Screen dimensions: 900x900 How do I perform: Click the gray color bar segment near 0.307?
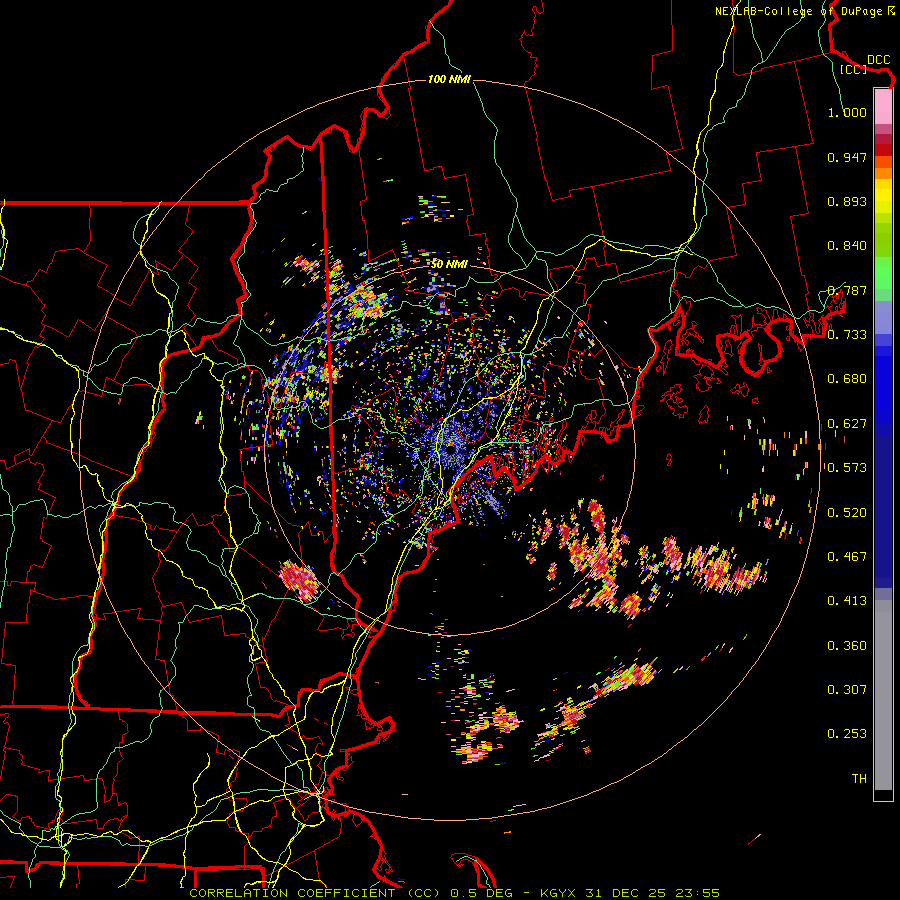click(x=883, y=695)
